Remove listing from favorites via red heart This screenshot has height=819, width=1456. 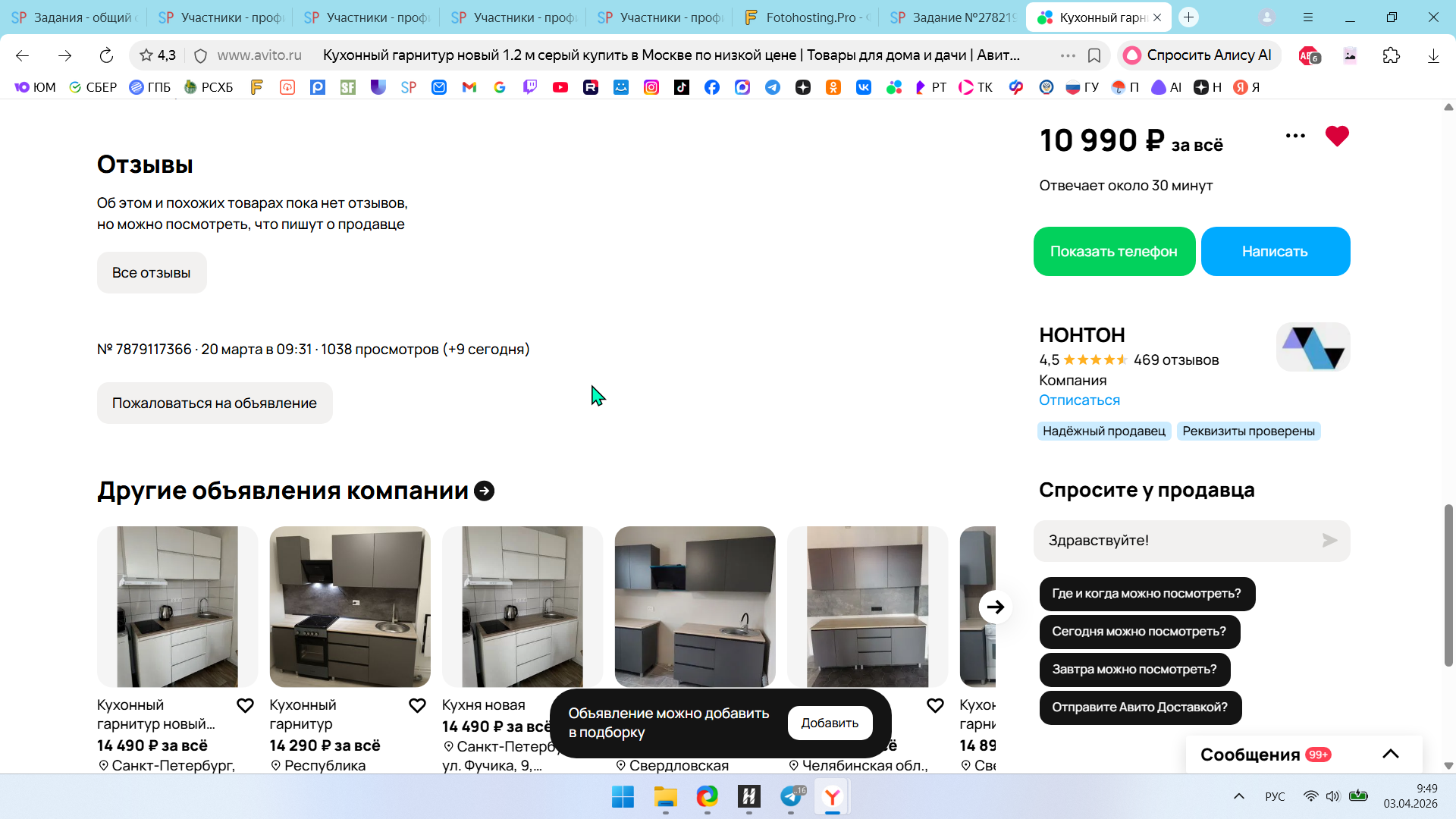point(1337,136)
